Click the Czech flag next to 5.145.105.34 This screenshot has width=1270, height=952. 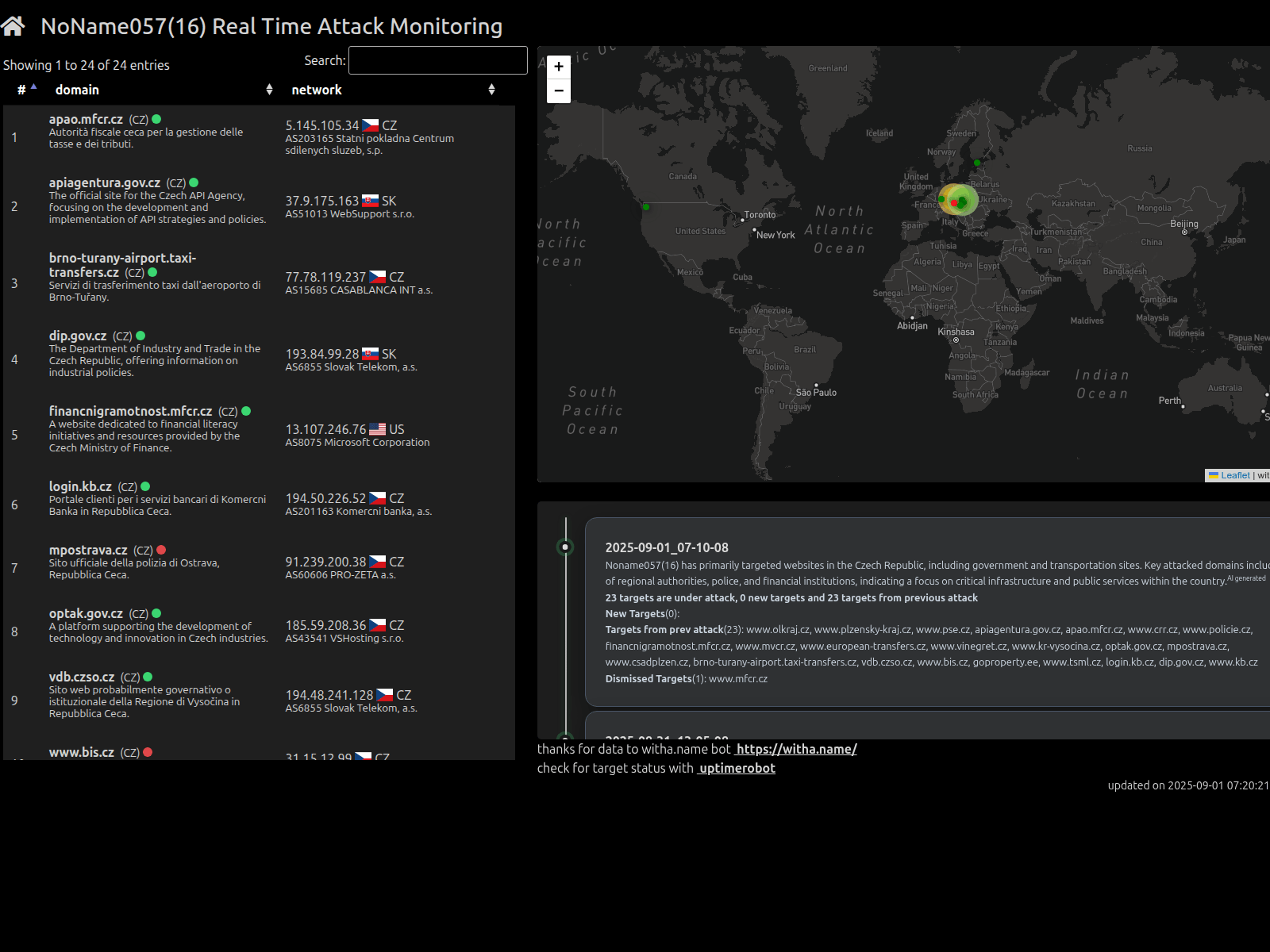tap(370, 125)
